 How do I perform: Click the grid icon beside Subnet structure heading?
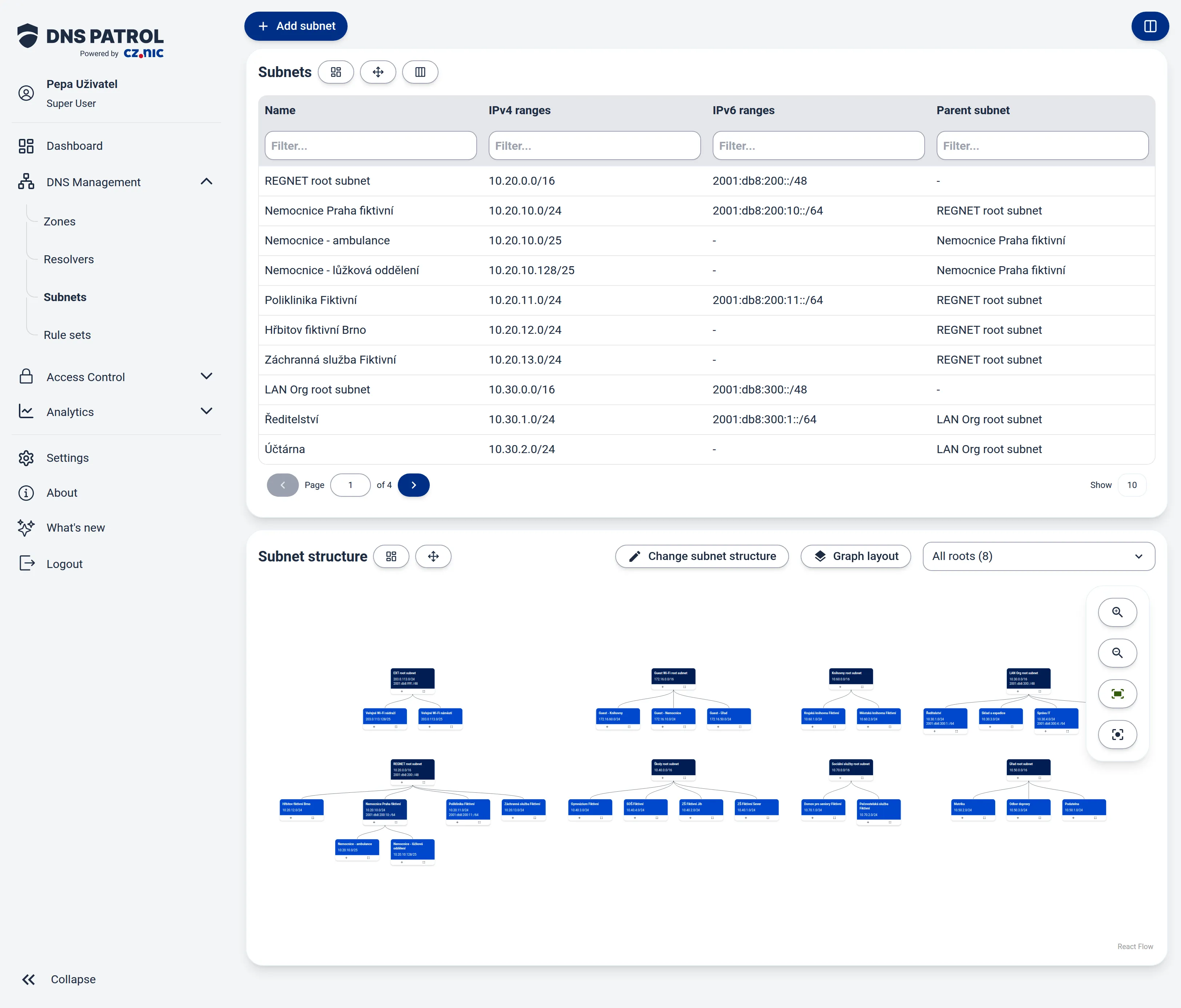(391, 556)
